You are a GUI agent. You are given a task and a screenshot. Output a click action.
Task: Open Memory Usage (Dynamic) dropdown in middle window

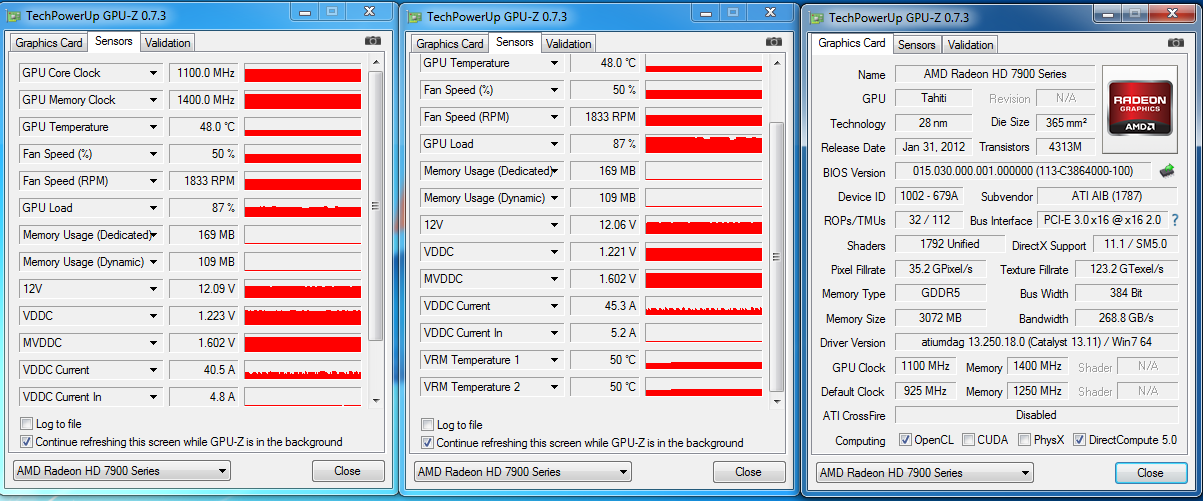click(554, 198)
